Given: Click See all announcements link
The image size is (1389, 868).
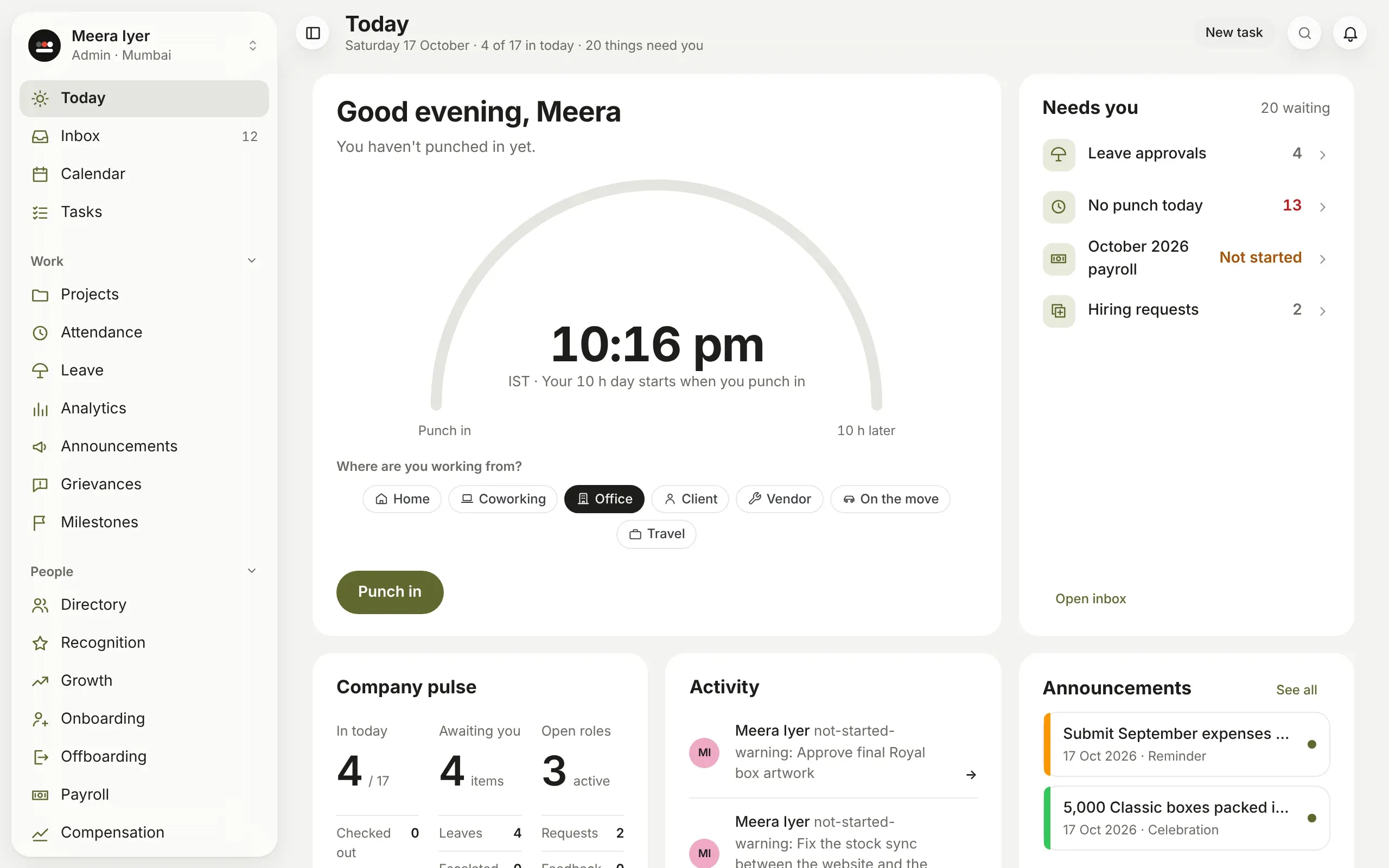Looking at the screenshot, I should point(1296,690).
